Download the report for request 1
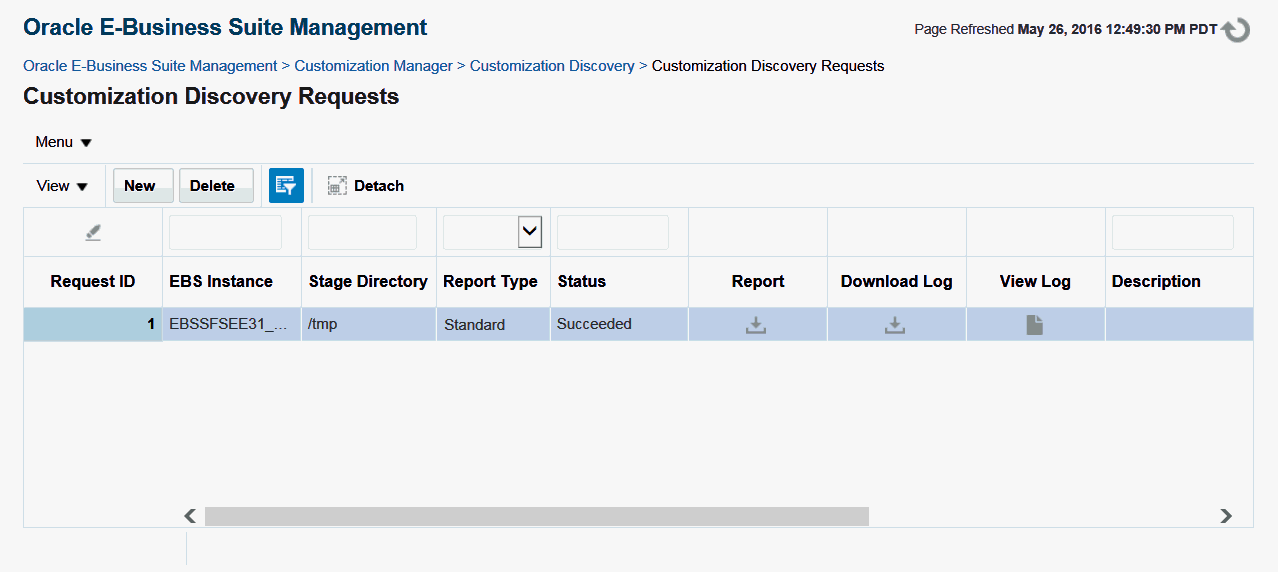 [756, 324]
